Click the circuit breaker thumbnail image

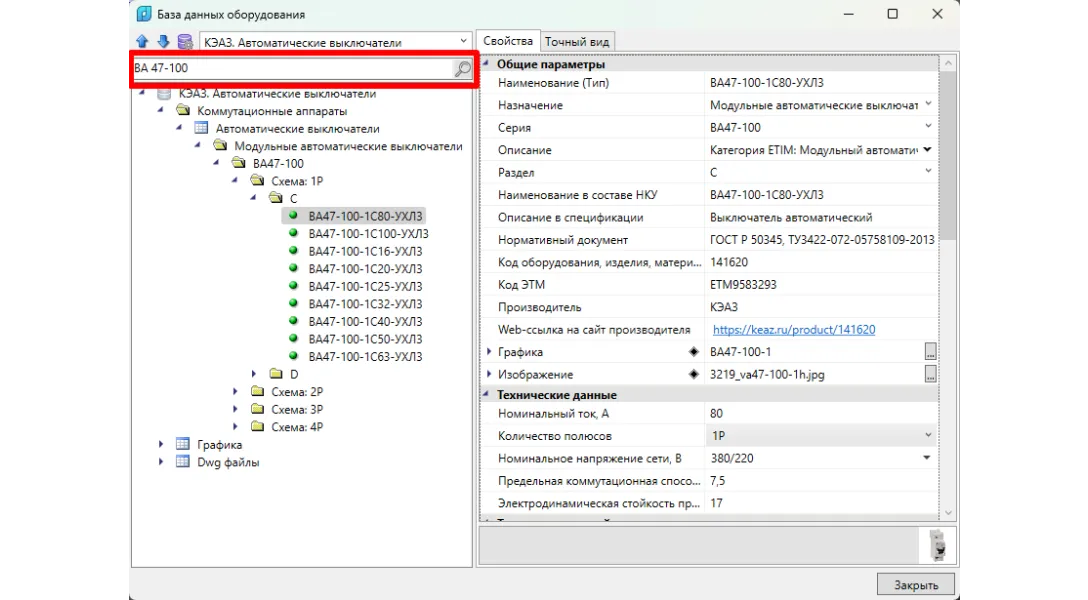(x=936, y=545)
